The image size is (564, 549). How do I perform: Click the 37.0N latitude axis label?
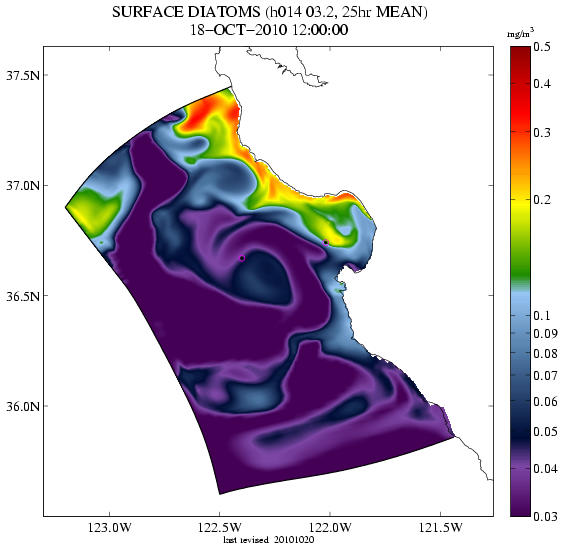(x=23, y=186)
